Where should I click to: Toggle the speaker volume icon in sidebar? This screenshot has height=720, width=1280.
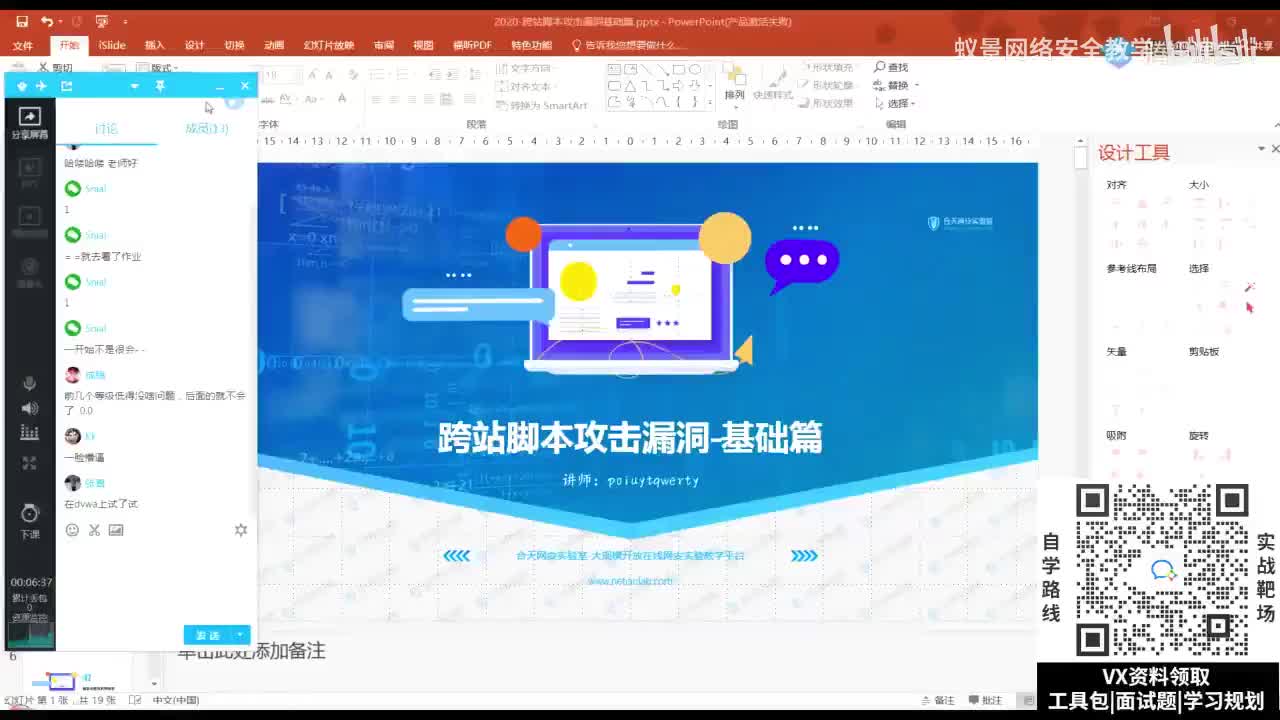[x=29, y=408]
